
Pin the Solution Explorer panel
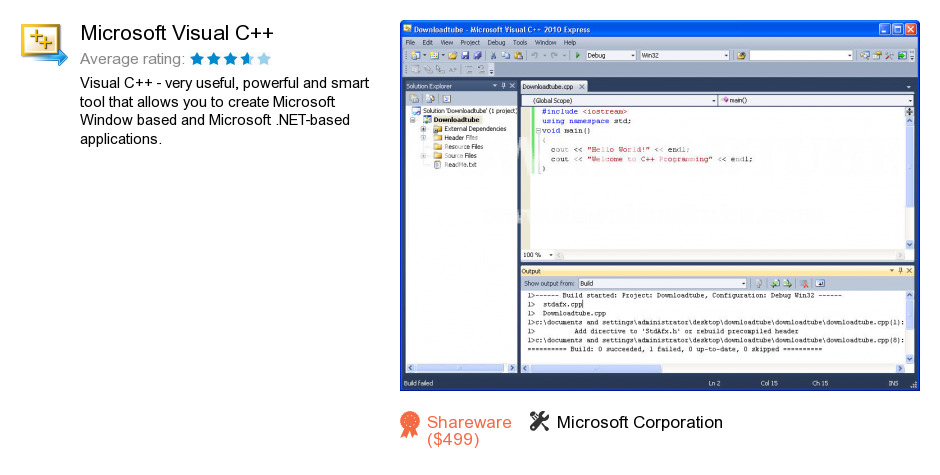(504, 86)
